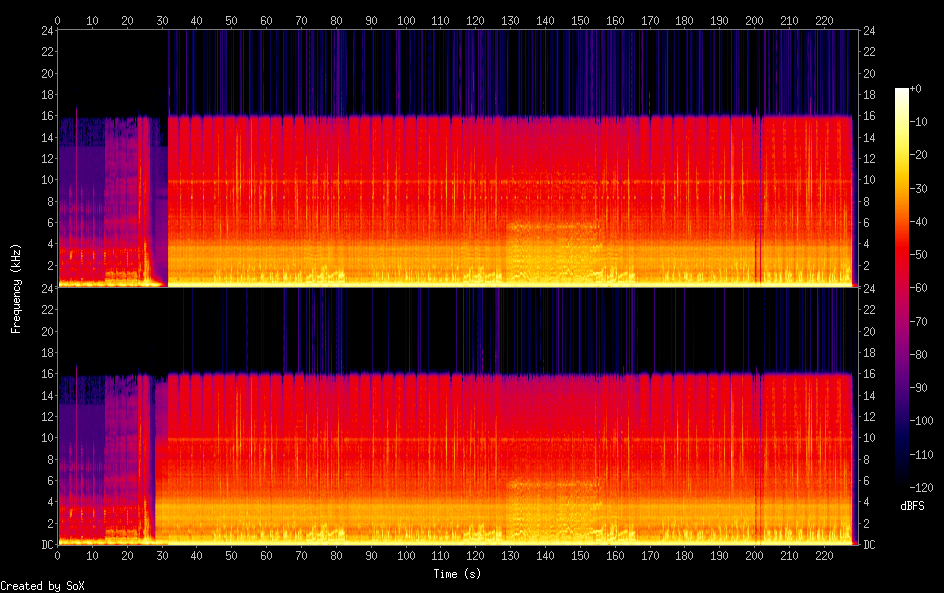Click the "Created by SoX" text
This screenshot has height=593, width=944.
click(42, 586)
